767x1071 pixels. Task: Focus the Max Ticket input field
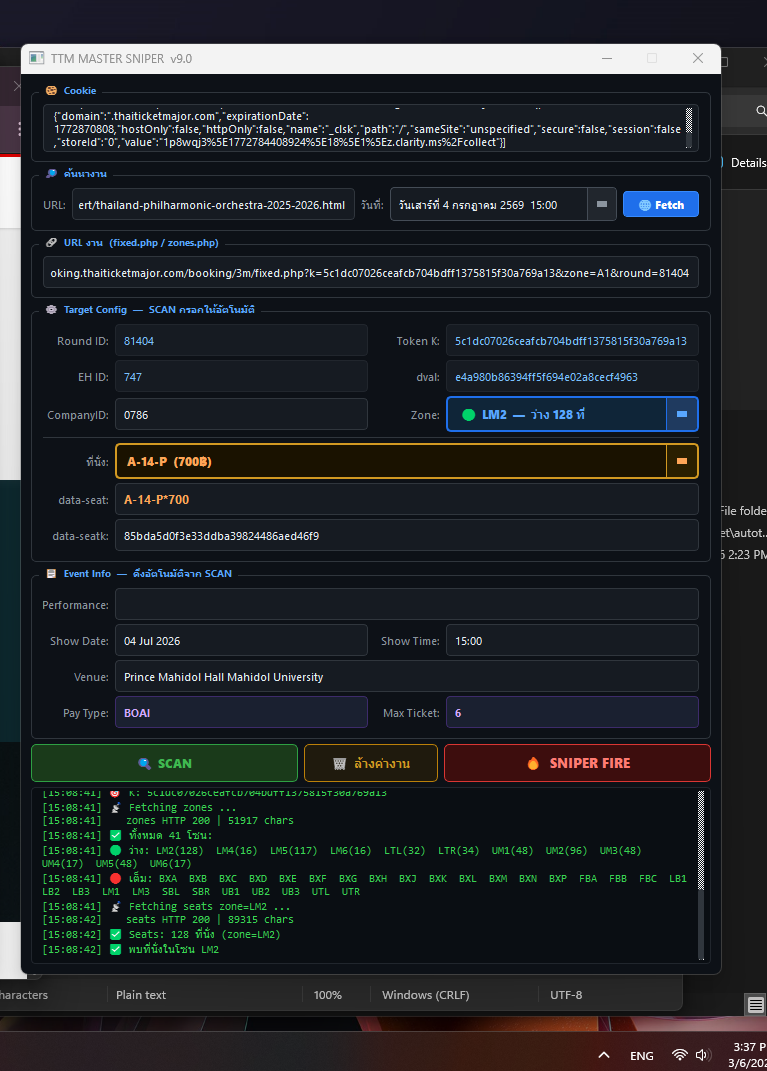tap(571, 713)
